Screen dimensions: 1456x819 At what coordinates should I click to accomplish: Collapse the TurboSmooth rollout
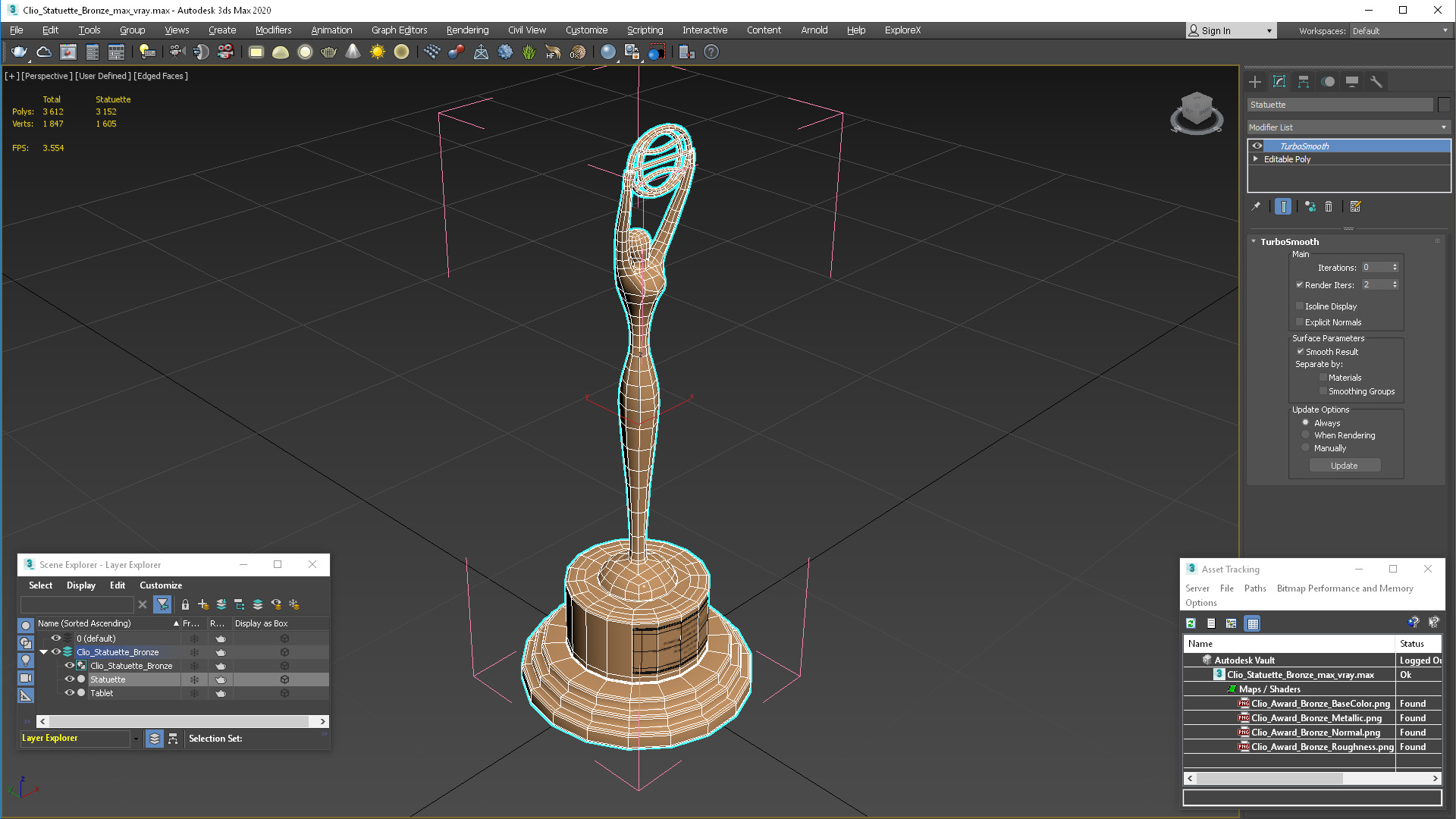pyautogui.click(x=1254, y=242)
